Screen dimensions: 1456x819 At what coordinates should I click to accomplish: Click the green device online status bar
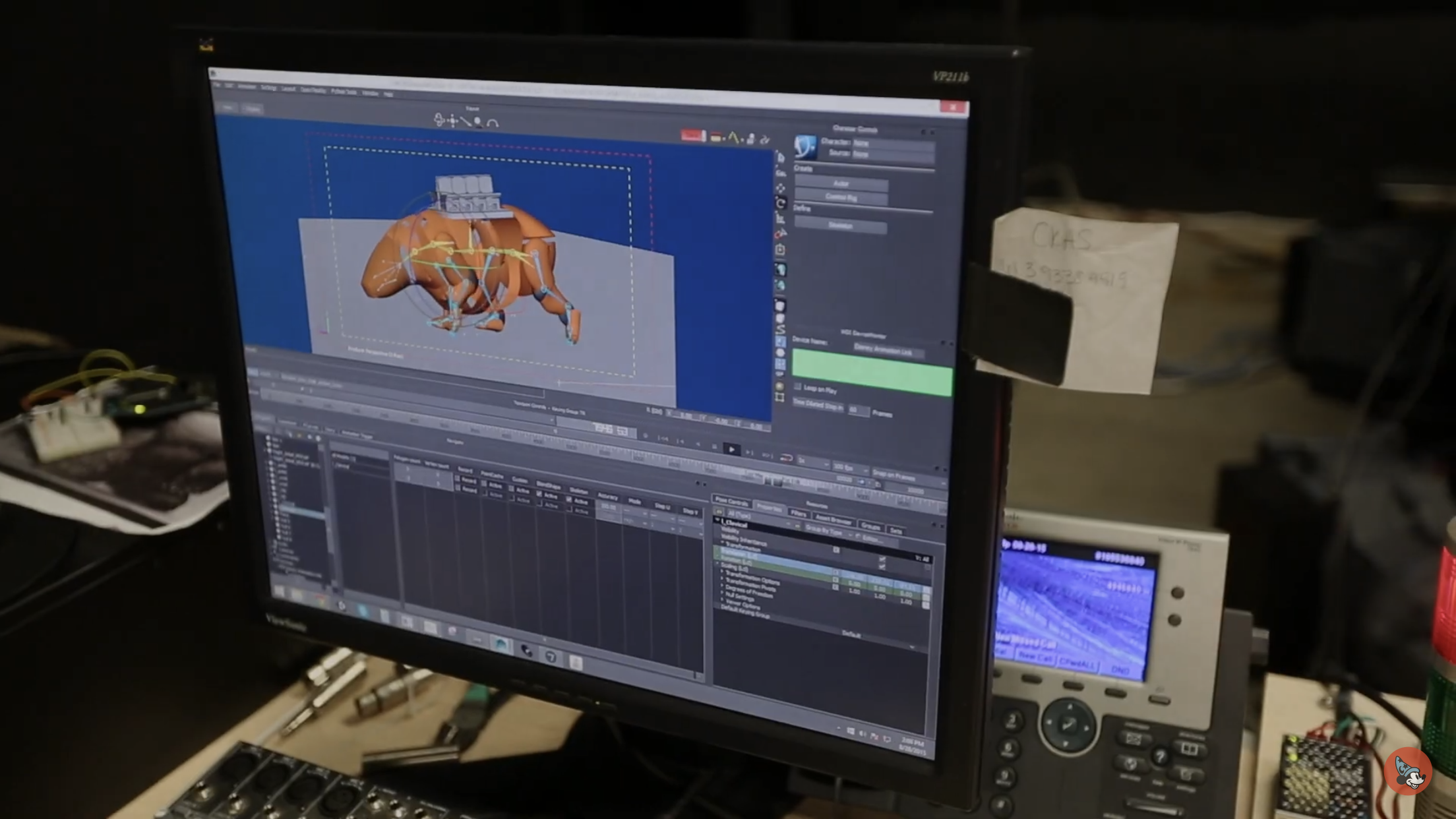pos(872,373)
